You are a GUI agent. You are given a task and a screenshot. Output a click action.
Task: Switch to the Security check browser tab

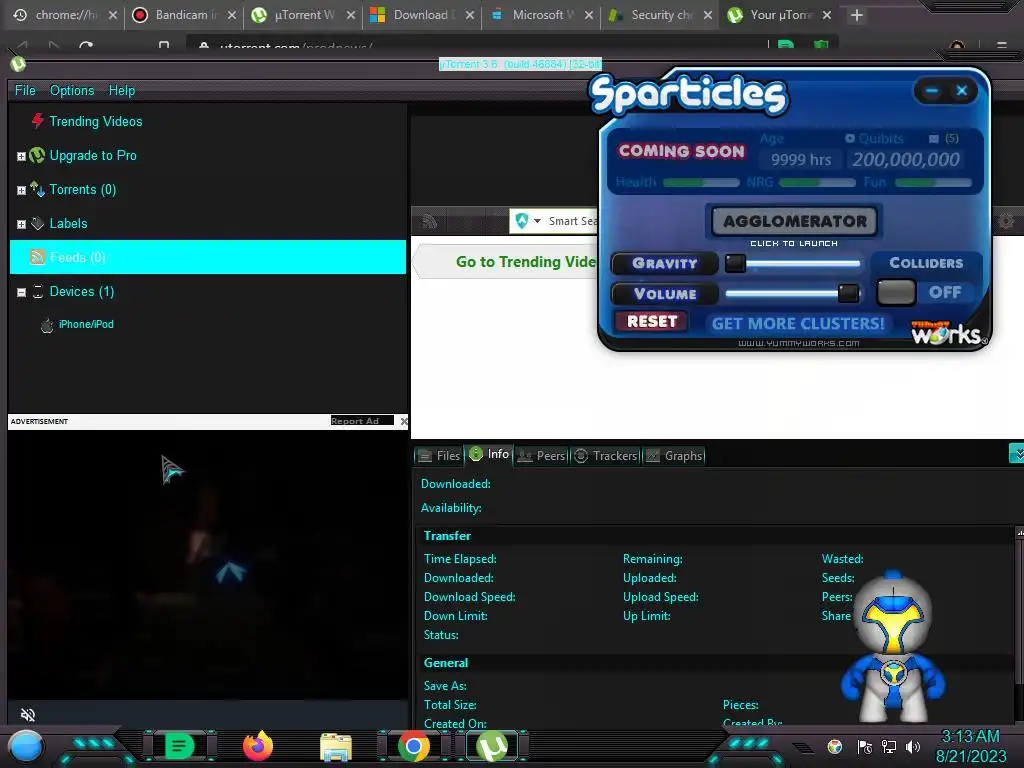pyautogui.click(x=659, y=14)
